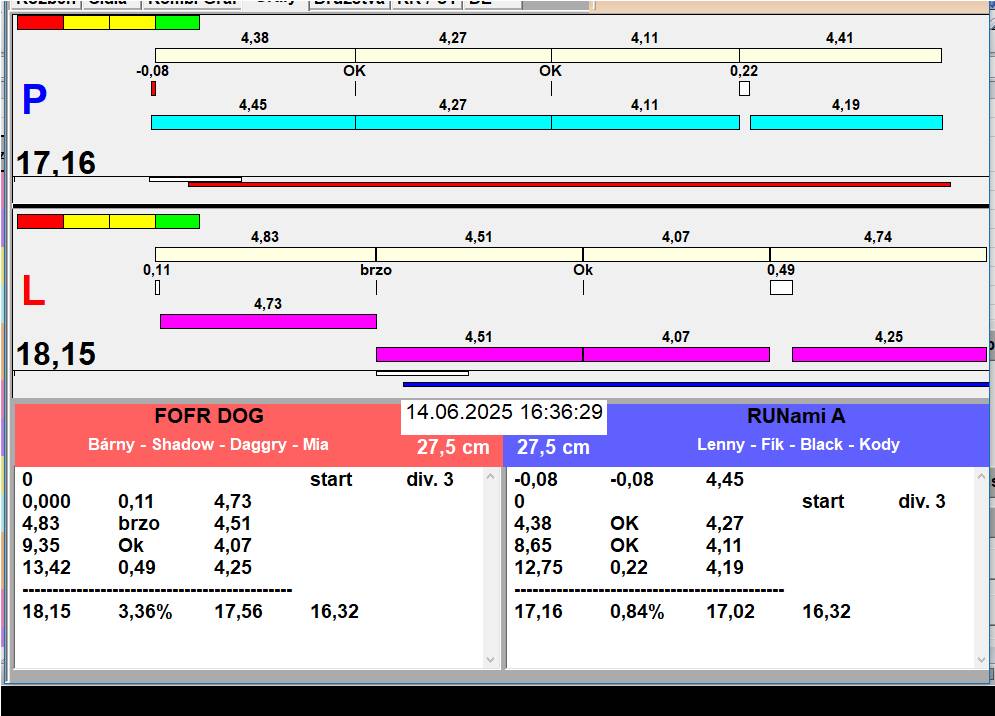Select the RR / ST tab

(x=427, y=3)
